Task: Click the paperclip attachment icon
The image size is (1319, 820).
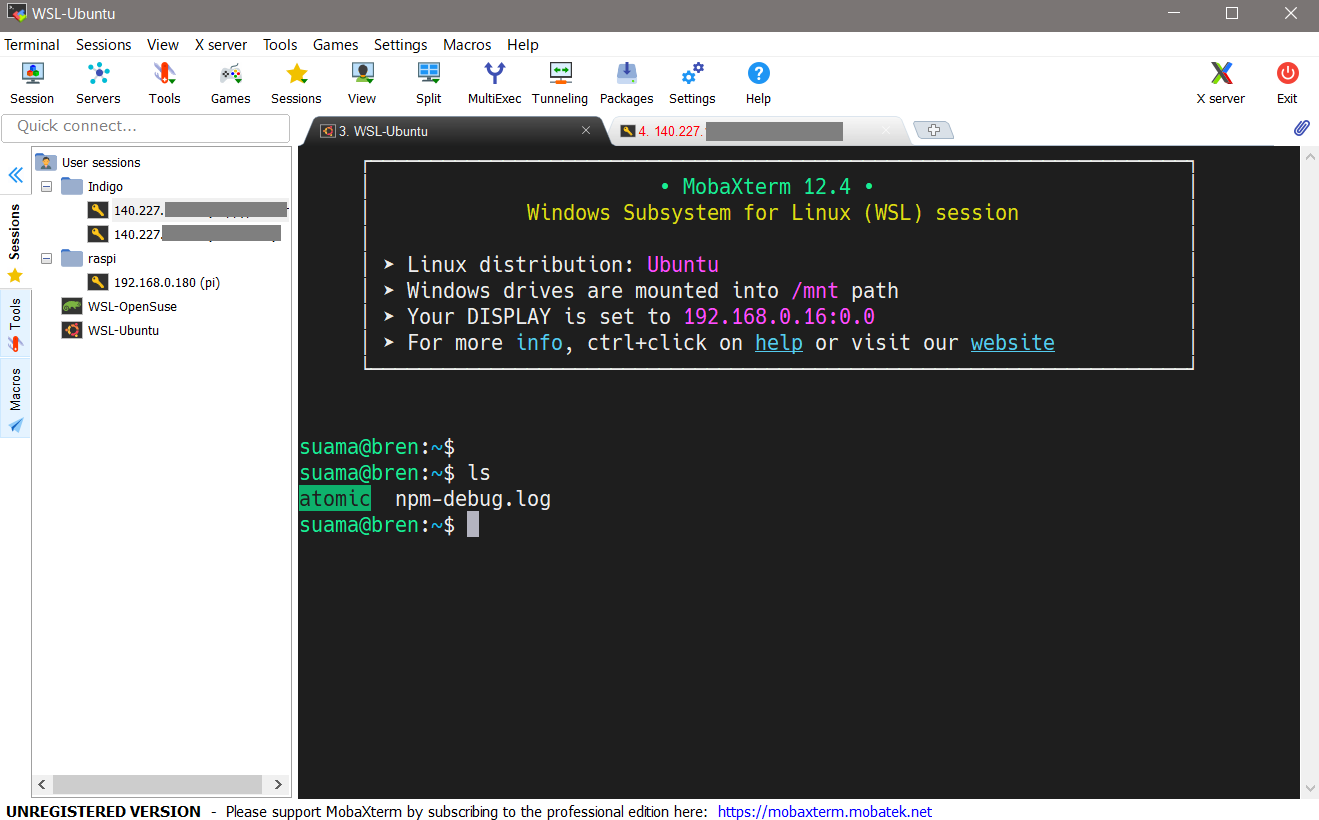Action: pyautogui.click(x=1301, y=128)
